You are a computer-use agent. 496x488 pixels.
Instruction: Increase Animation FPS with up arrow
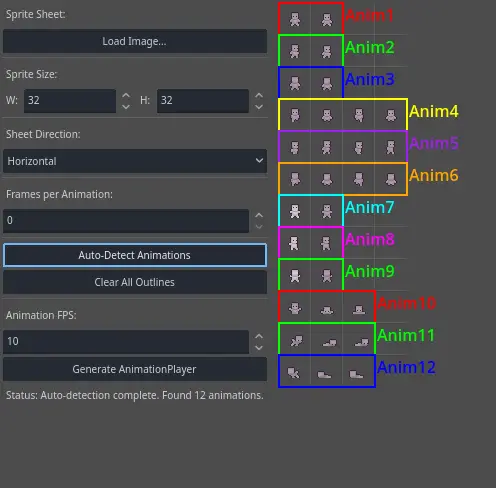click(x=259, y=336)
